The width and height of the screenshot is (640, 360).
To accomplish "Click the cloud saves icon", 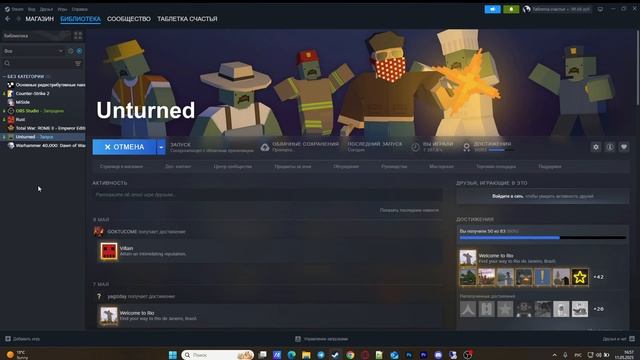I will pos(265,147).
